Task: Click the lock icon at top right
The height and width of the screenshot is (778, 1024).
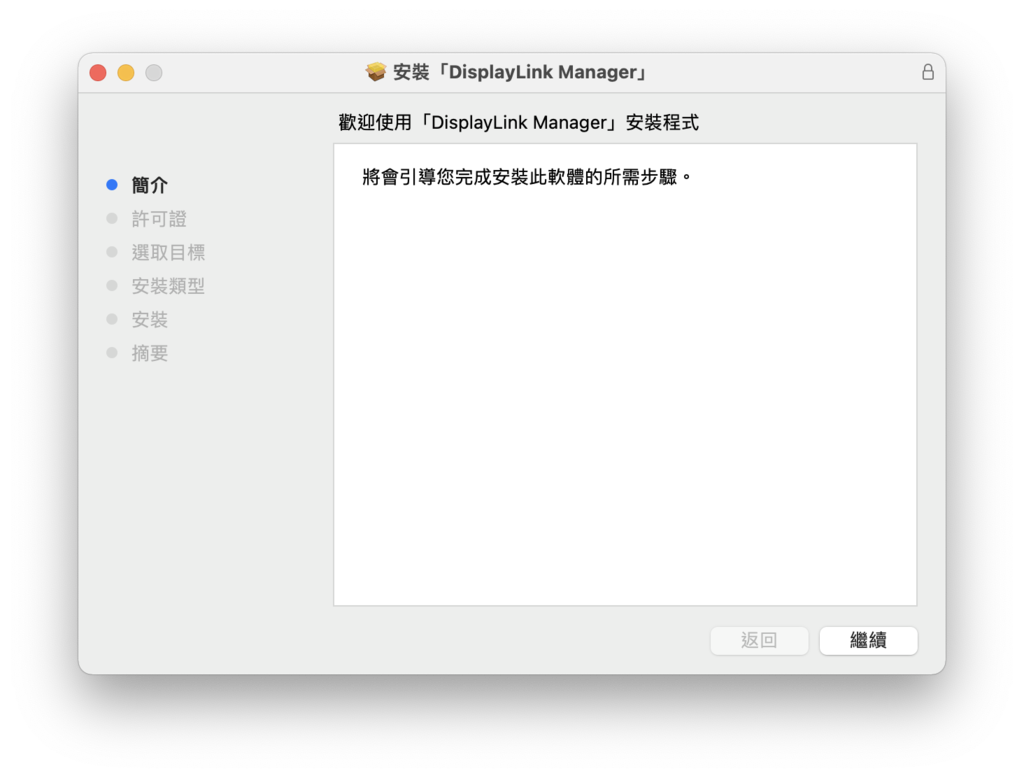Action: click(927, 72)
